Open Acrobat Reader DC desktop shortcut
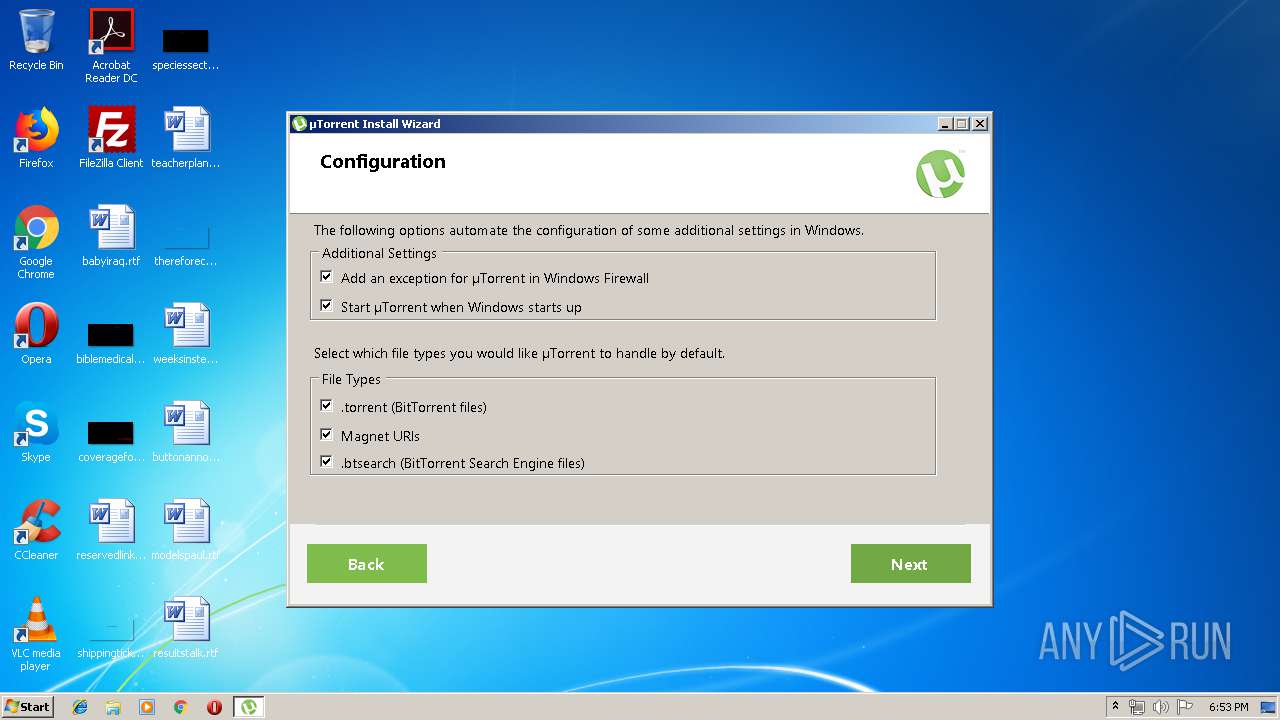This screenshot has height=720, width=1280. [x=111, y=46]
